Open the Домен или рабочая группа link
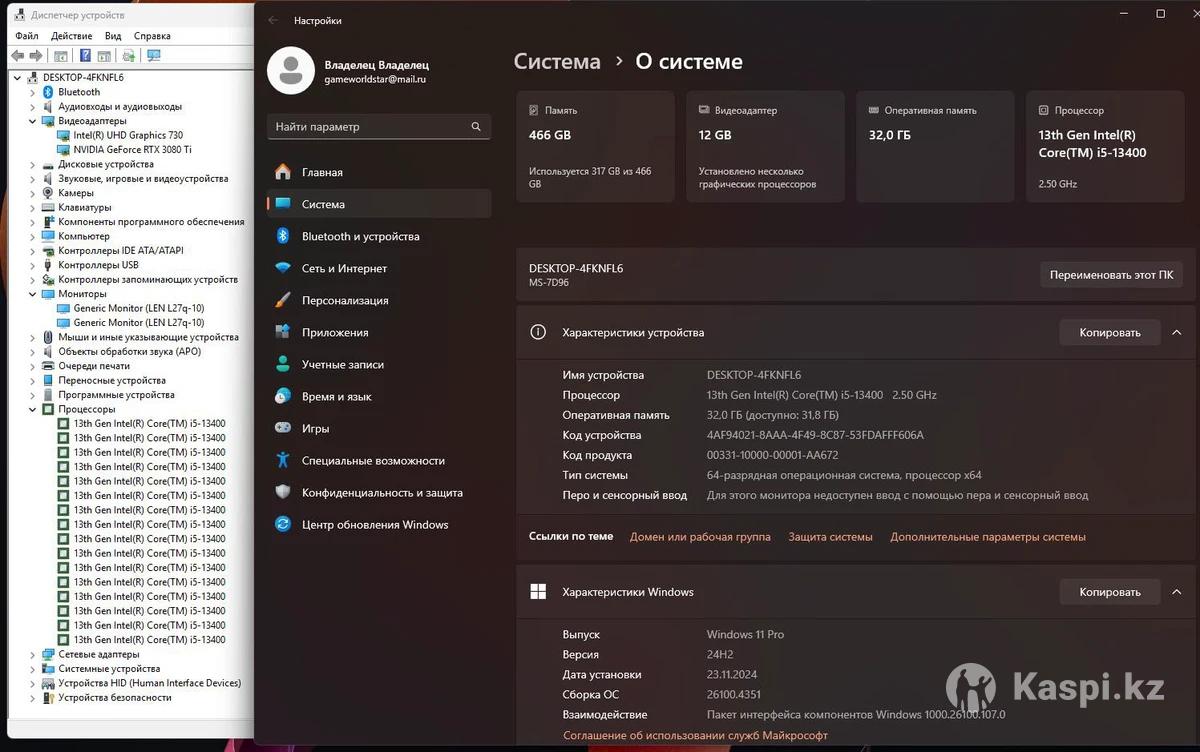This screenshot has height=752, width=1200. tap(700, 537)
